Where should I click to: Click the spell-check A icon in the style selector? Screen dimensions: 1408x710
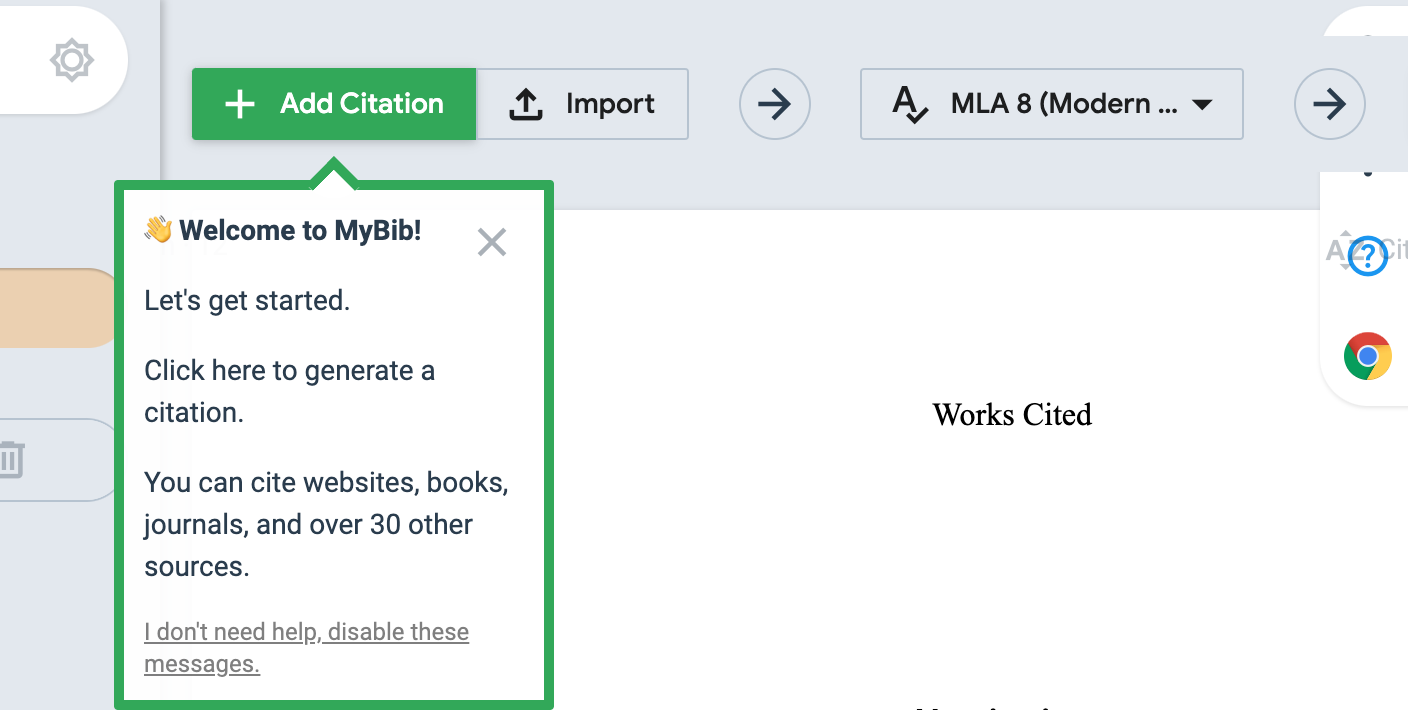909,104
